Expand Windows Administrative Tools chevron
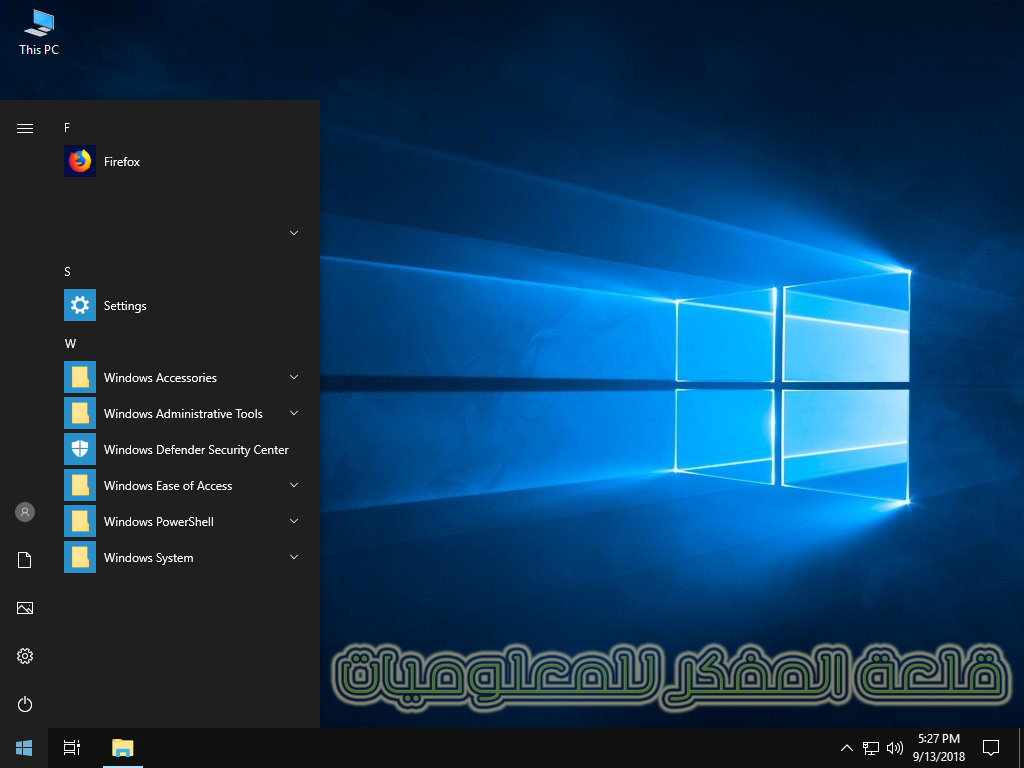Viewport: 1024px width, 768px height. 294,413
